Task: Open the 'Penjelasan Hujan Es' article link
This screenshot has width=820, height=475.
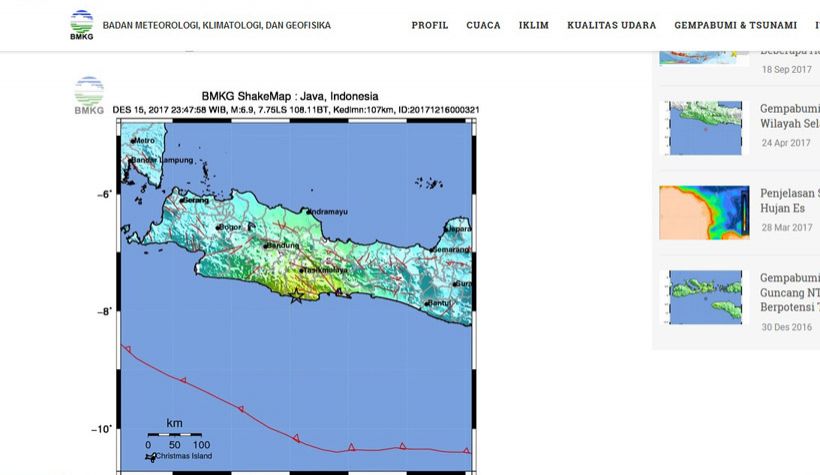Action: tap(790, 200)
